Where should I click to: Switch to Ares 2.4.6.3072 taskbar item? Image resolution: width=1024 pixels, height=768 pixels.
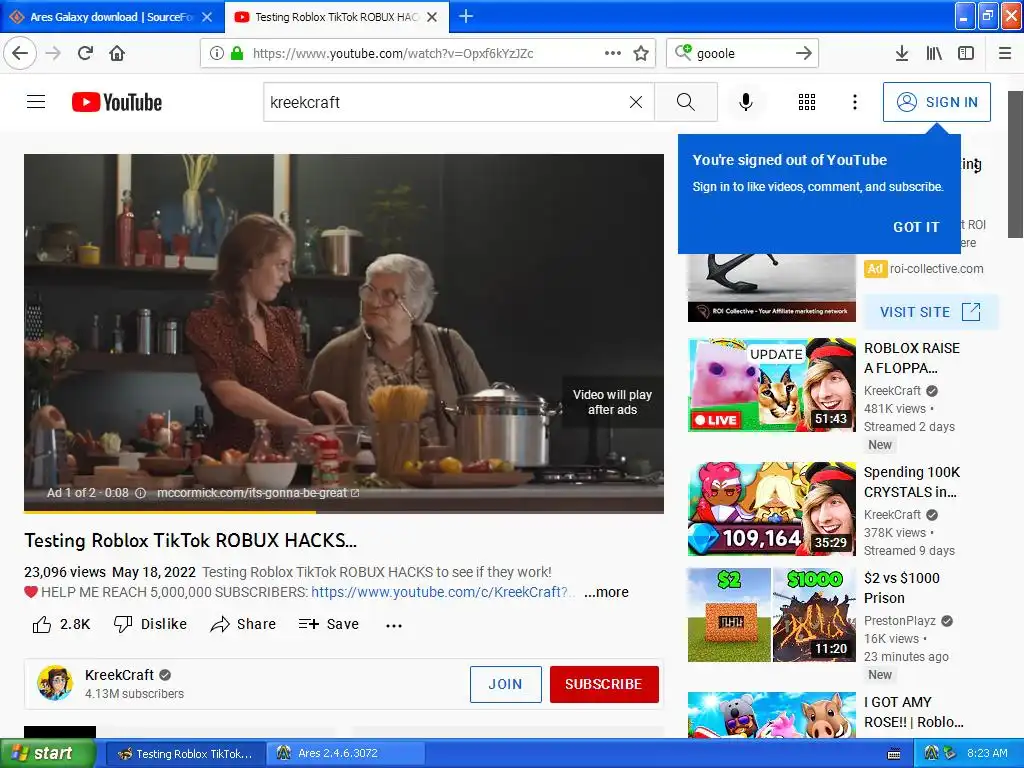click(x=346, y=754)
